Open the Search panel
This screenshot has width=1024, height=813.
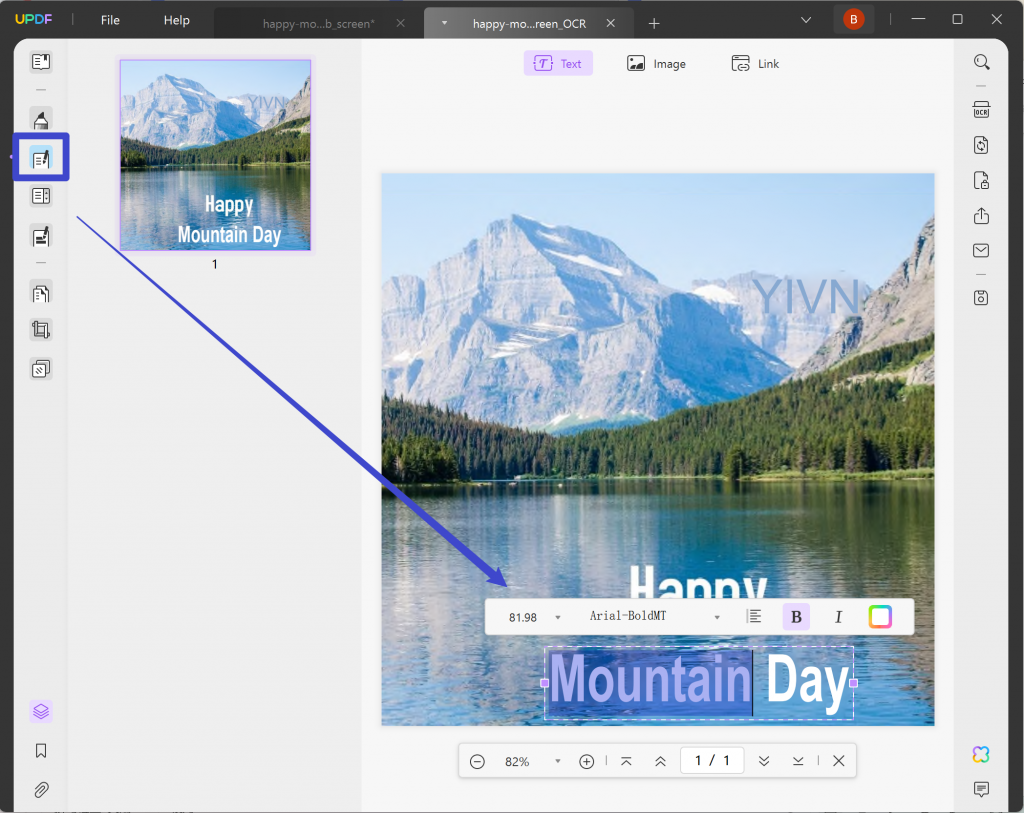coord(981,62)
